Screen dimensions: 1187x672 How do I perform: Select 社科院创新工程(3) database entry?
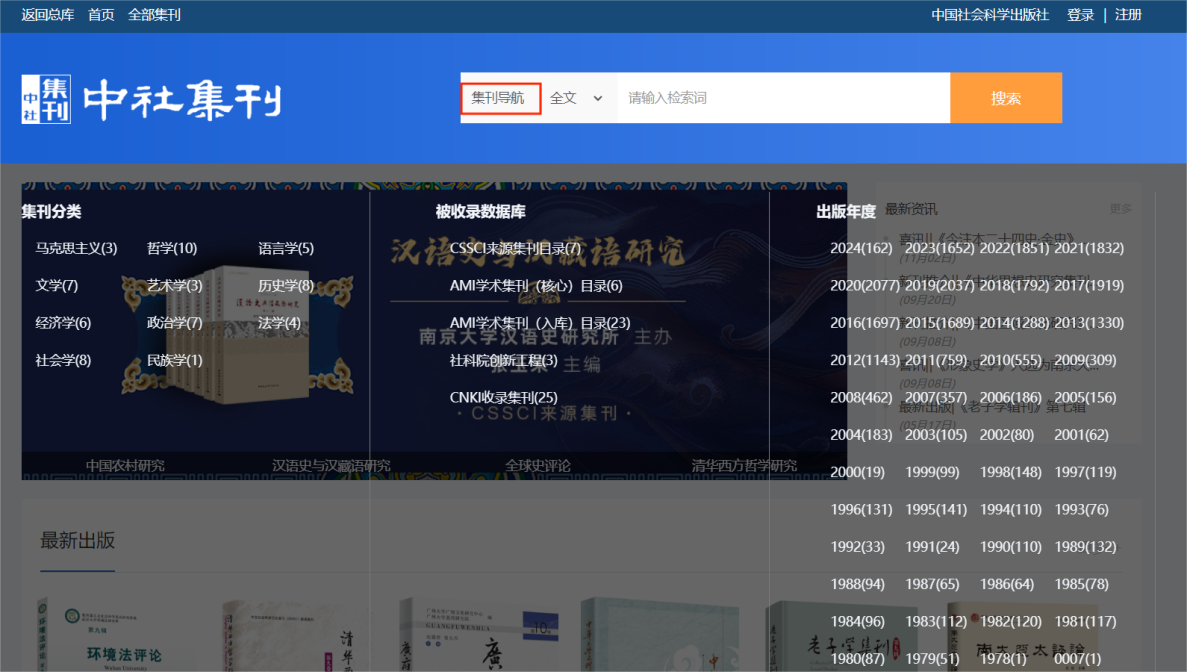503,360
